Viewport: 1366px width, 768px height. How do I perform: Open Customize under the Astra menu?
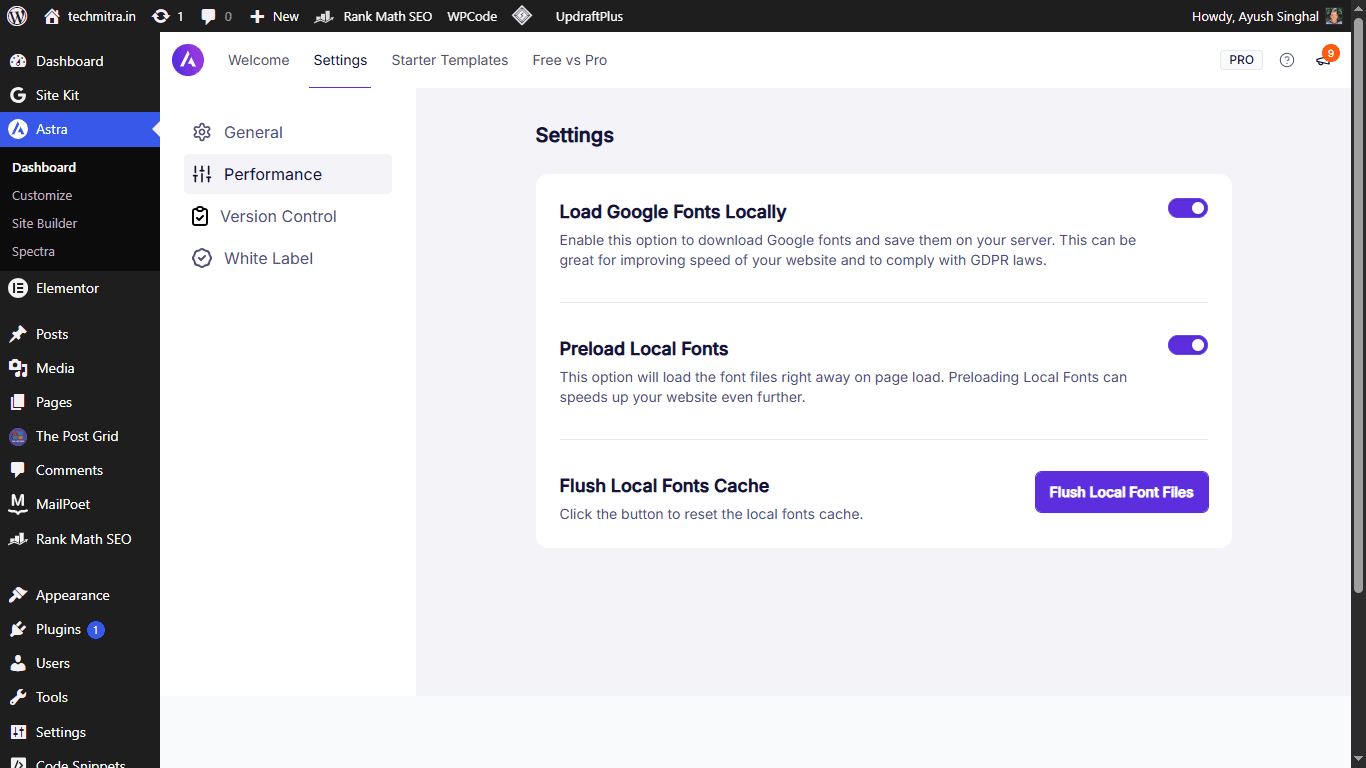41,195
